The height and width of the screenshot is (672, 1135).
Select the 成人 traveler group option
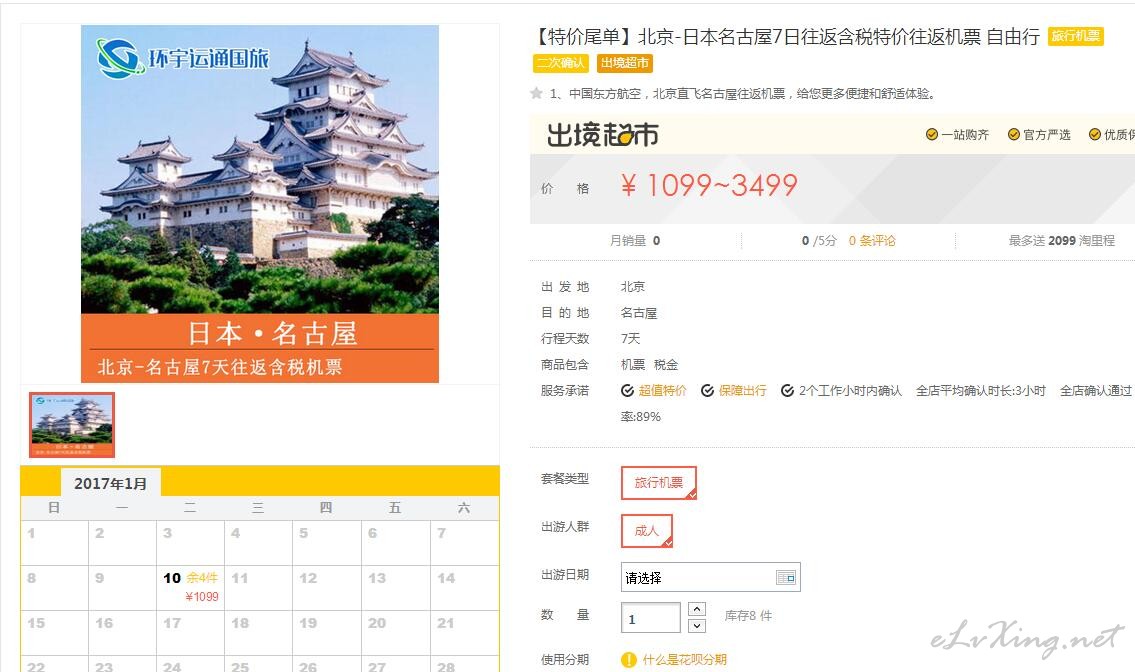pos(646,531)
